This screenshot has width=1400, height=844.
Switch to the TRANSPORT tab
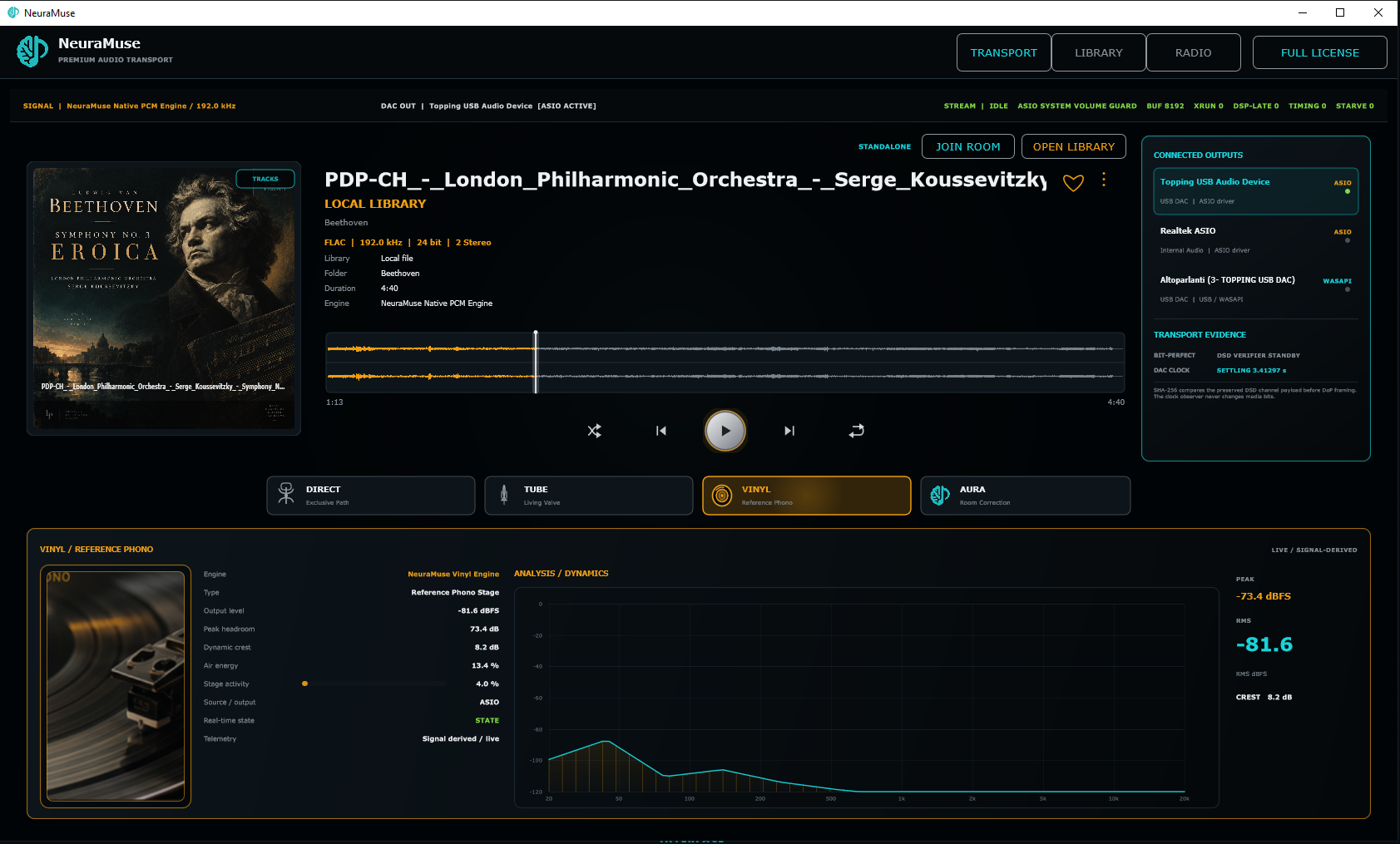(1004, 52)
